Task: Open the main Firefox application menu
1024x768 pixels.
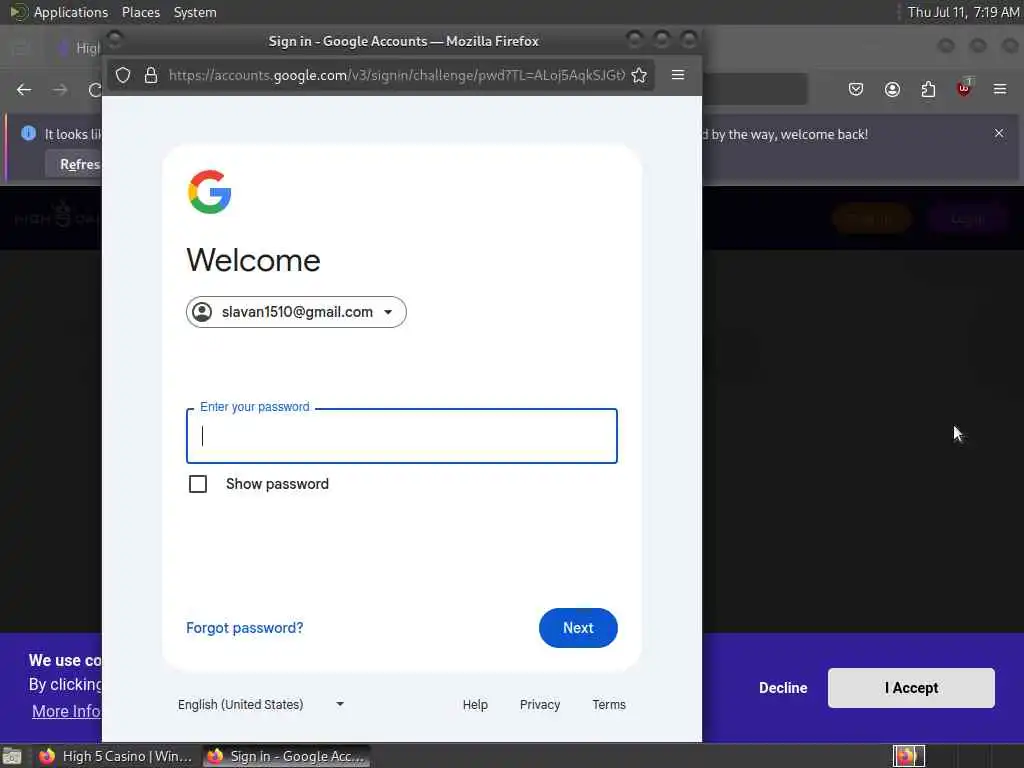Action: coord(1000,89)
